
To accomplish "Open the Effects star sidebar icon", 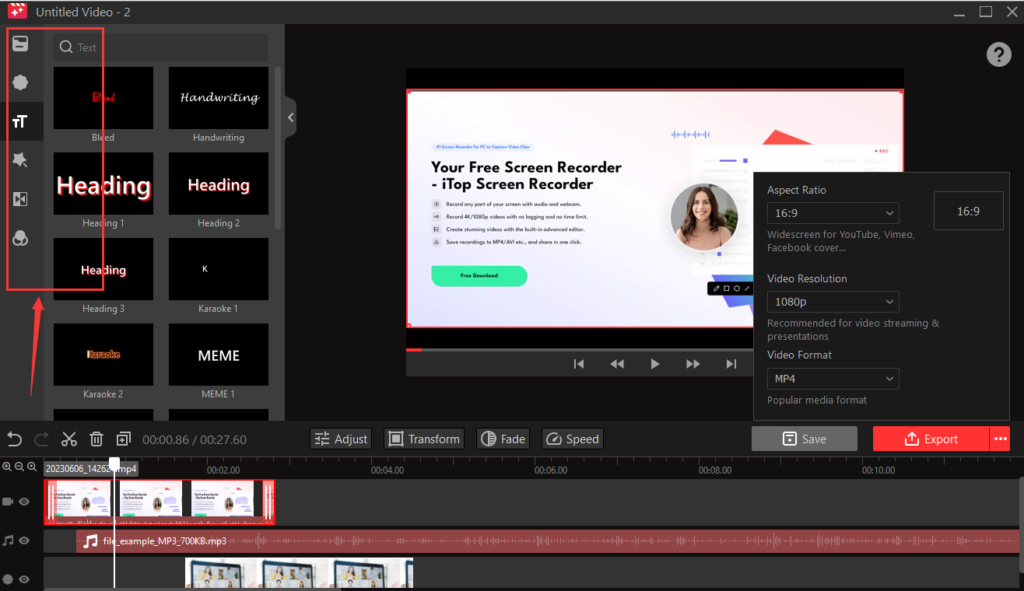I will pyautogui.click(x=20, y=160).
